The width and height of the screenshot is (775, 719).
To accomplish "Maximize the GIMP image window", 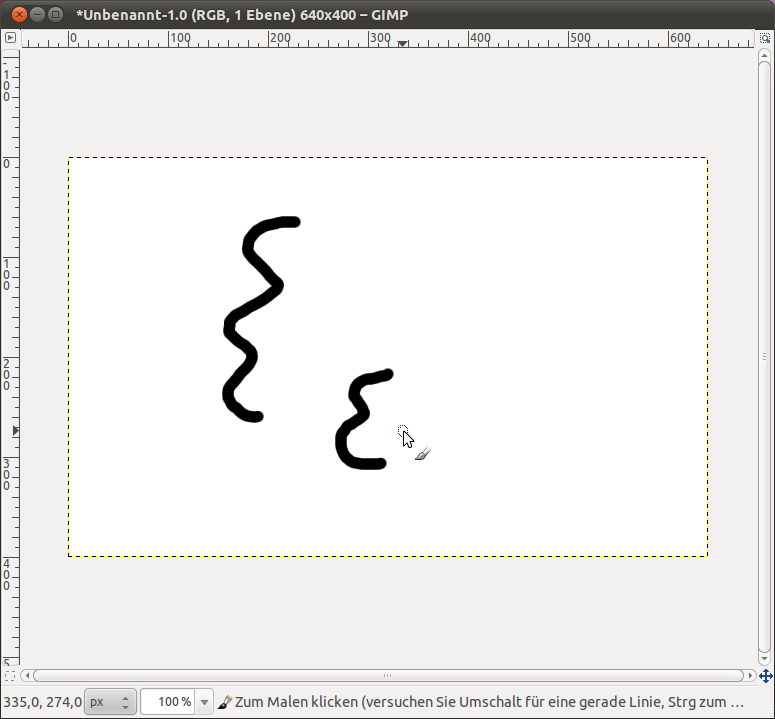I will pyautogui.click(x=54, y=15).
